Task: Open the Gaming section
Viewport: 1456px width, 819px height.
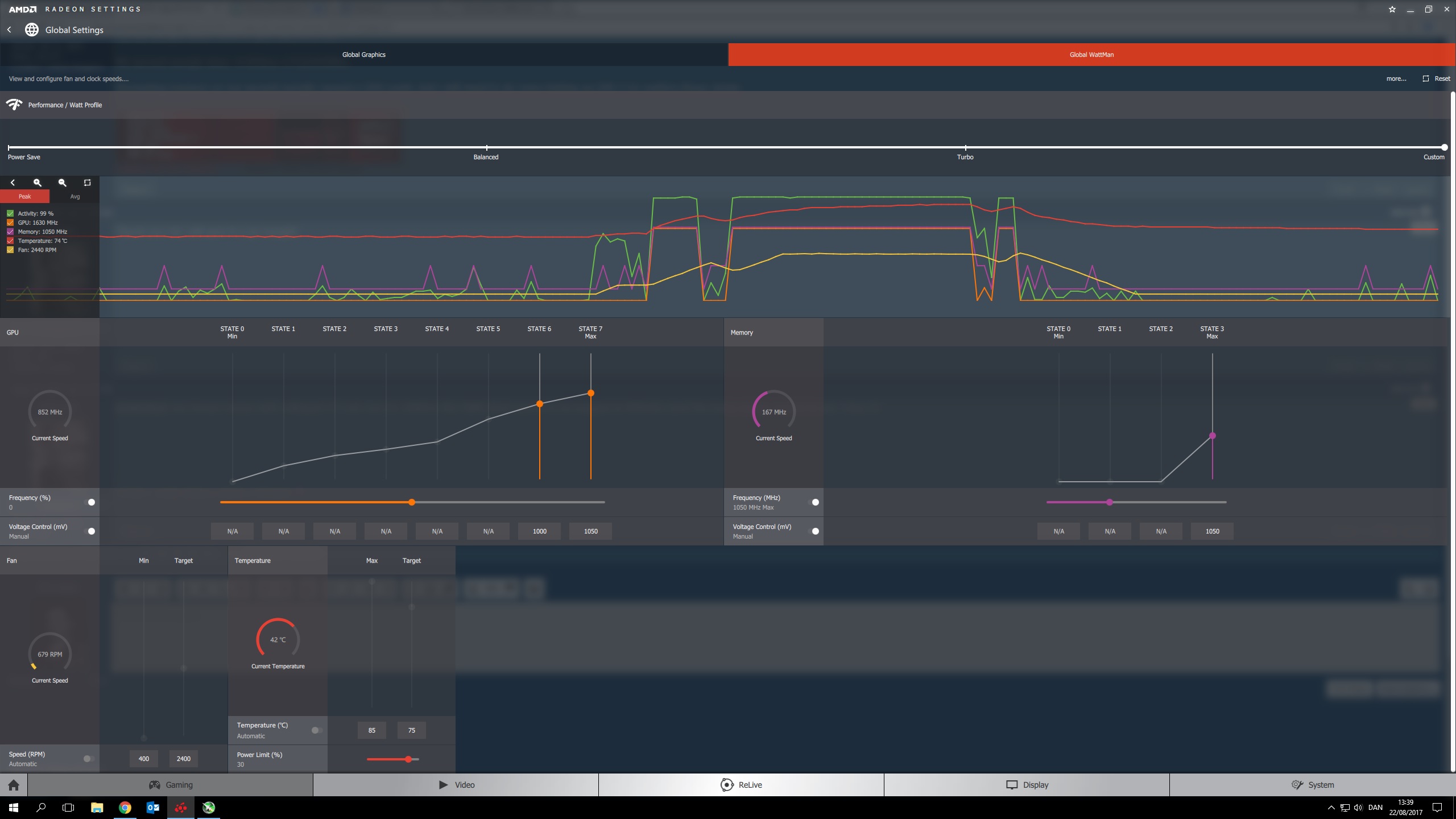Action: (171, 785)
